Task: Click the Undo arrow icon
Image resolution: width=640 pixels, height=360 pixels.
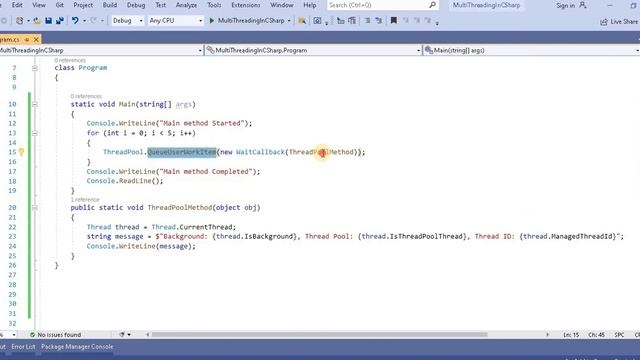Action: pos(75,20)
